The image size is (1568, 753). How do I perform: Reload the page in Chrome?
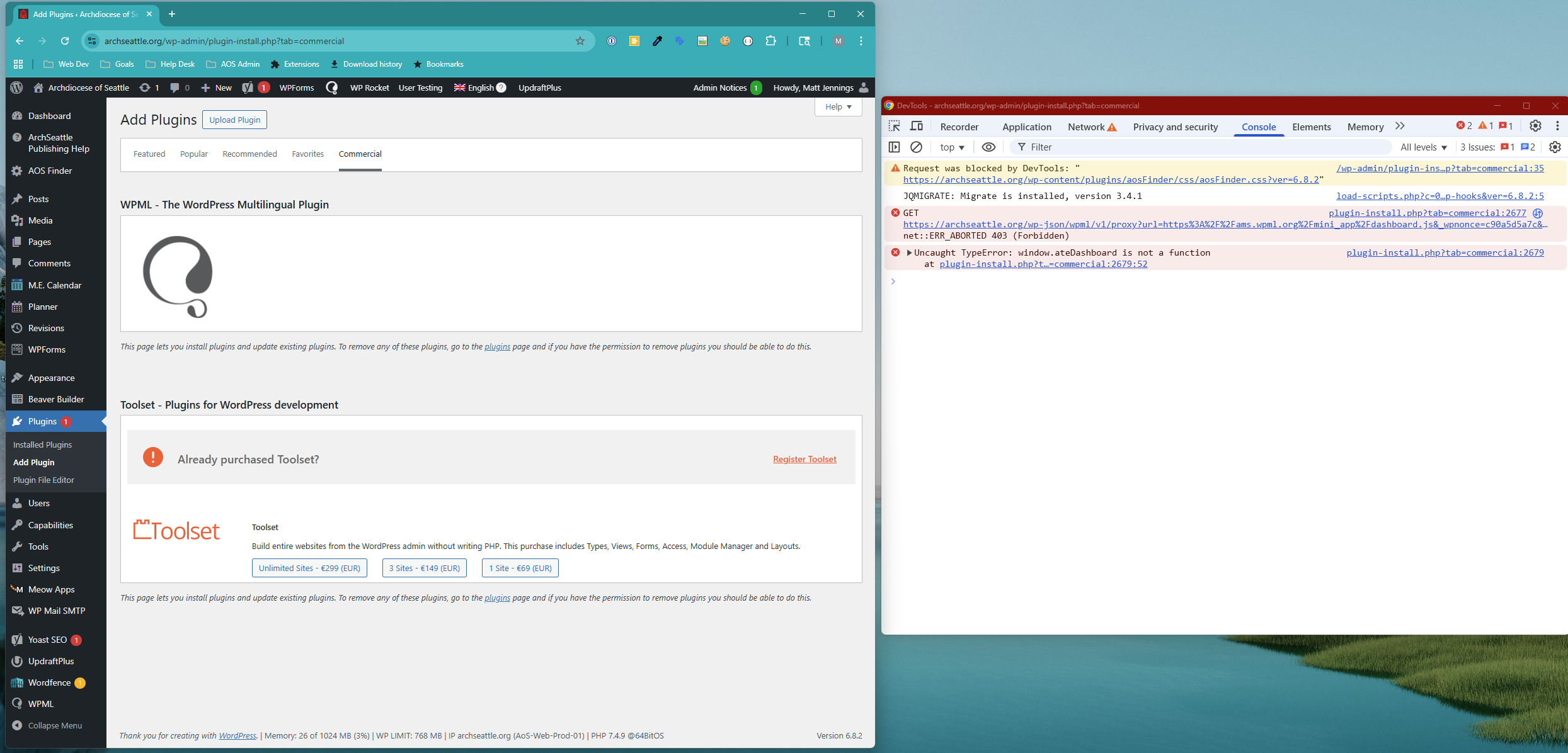[x=65, y=41]
